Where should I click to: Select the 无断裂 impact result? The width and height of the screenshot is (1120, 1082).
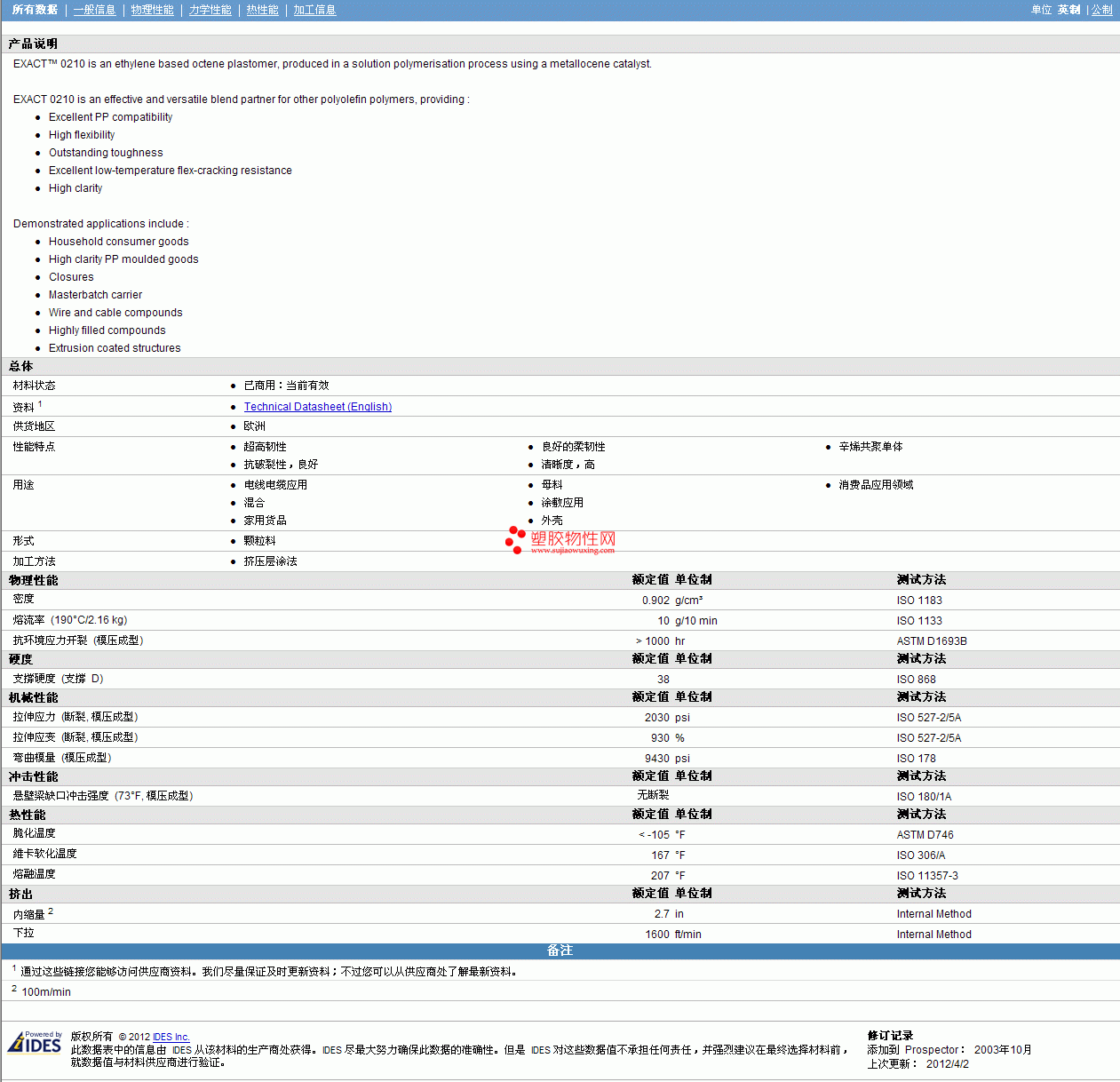(x=653, y=795)
